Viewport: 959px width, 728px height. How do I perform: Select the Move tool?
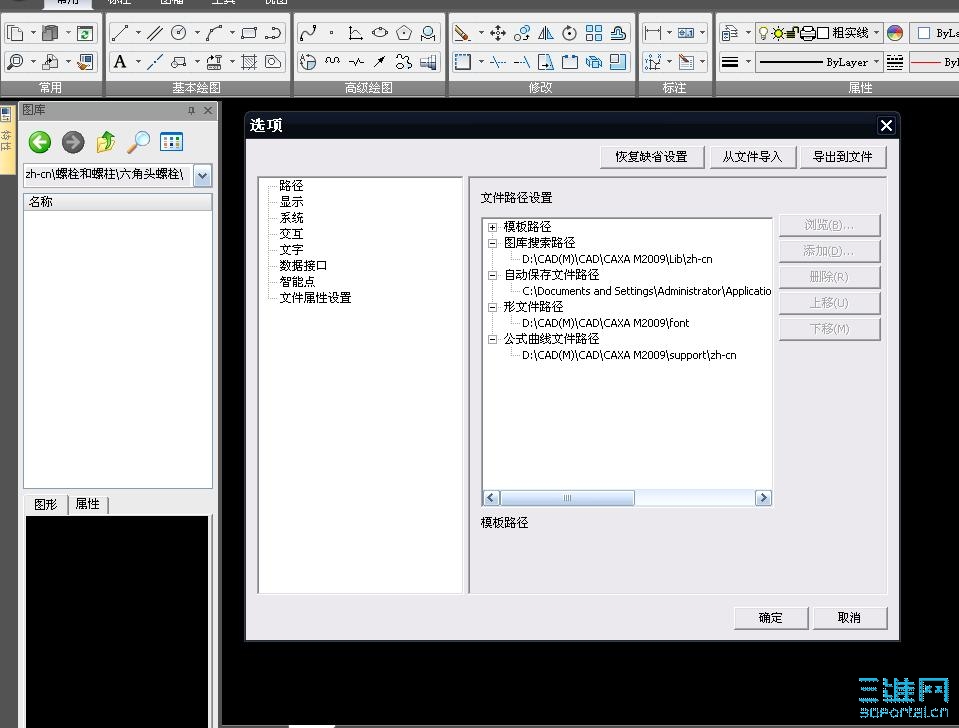(498, 32)
